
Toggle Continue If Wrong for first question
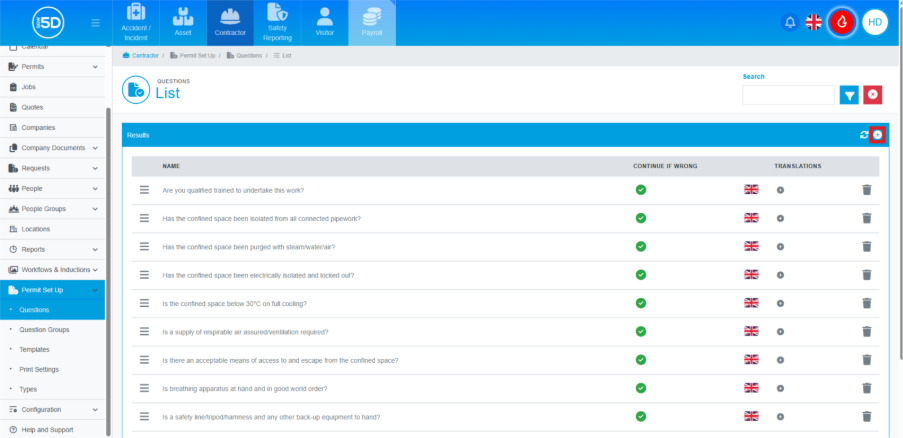tap(640, 190)
